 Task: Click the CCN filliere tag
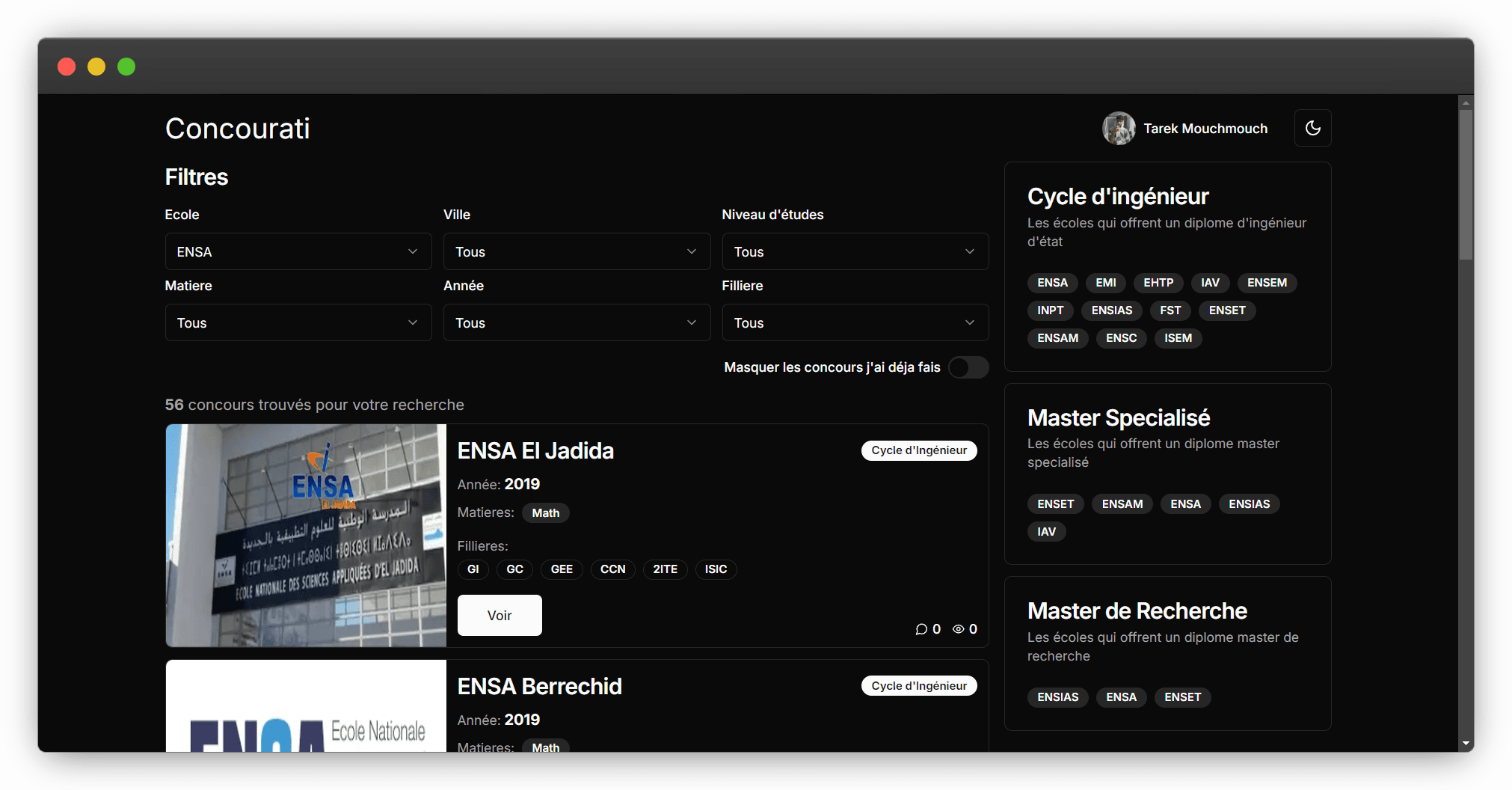(x=613, y=569)
